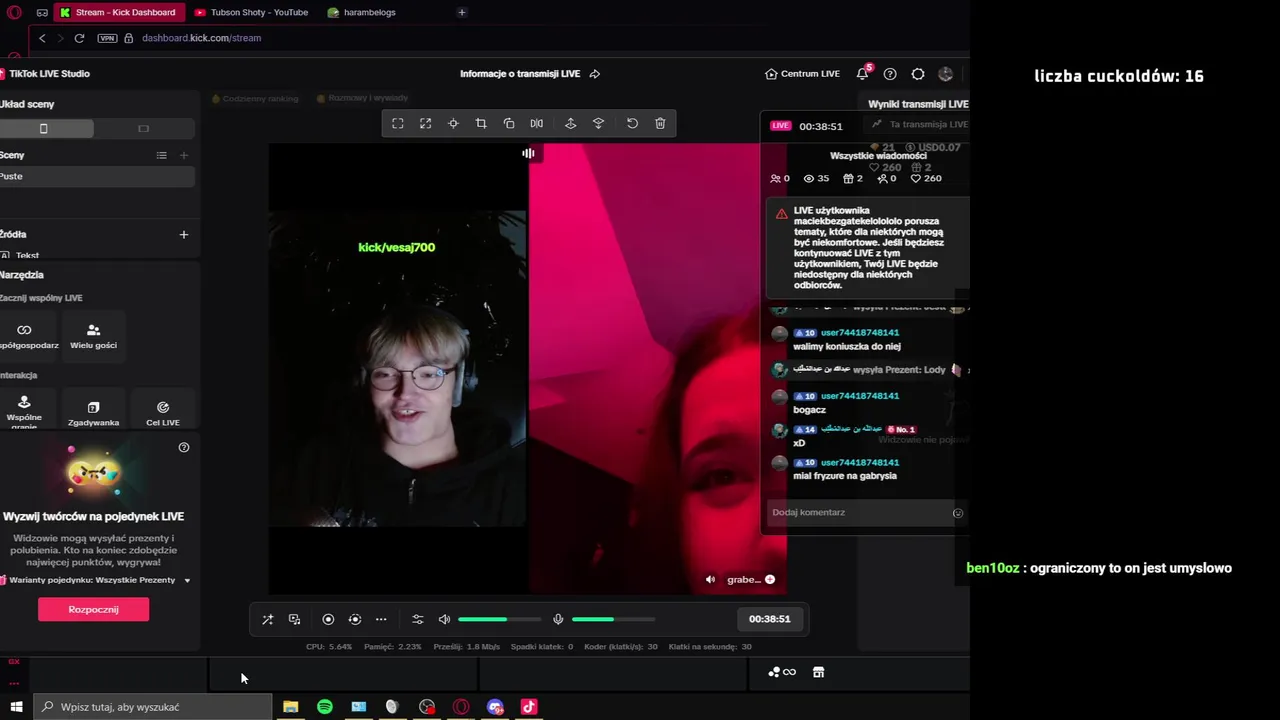Click the Windows search box
This screenshot has height=720, width=1280.
click(153, 707)
